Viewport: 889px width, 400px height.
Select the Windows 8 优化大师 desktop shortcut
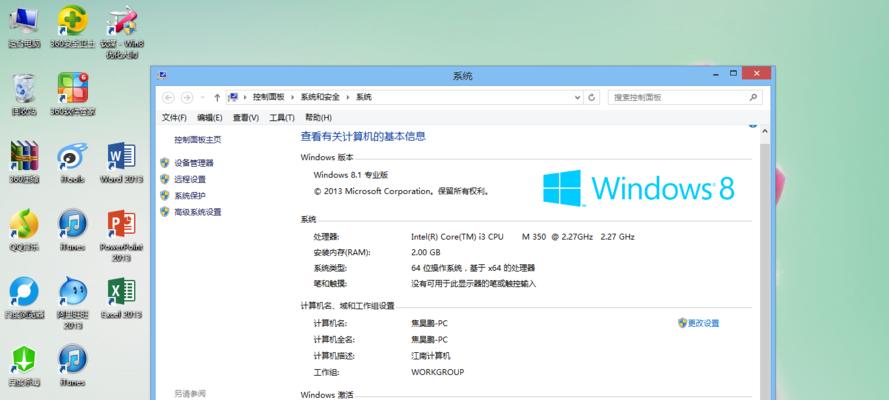pos(121,32)
